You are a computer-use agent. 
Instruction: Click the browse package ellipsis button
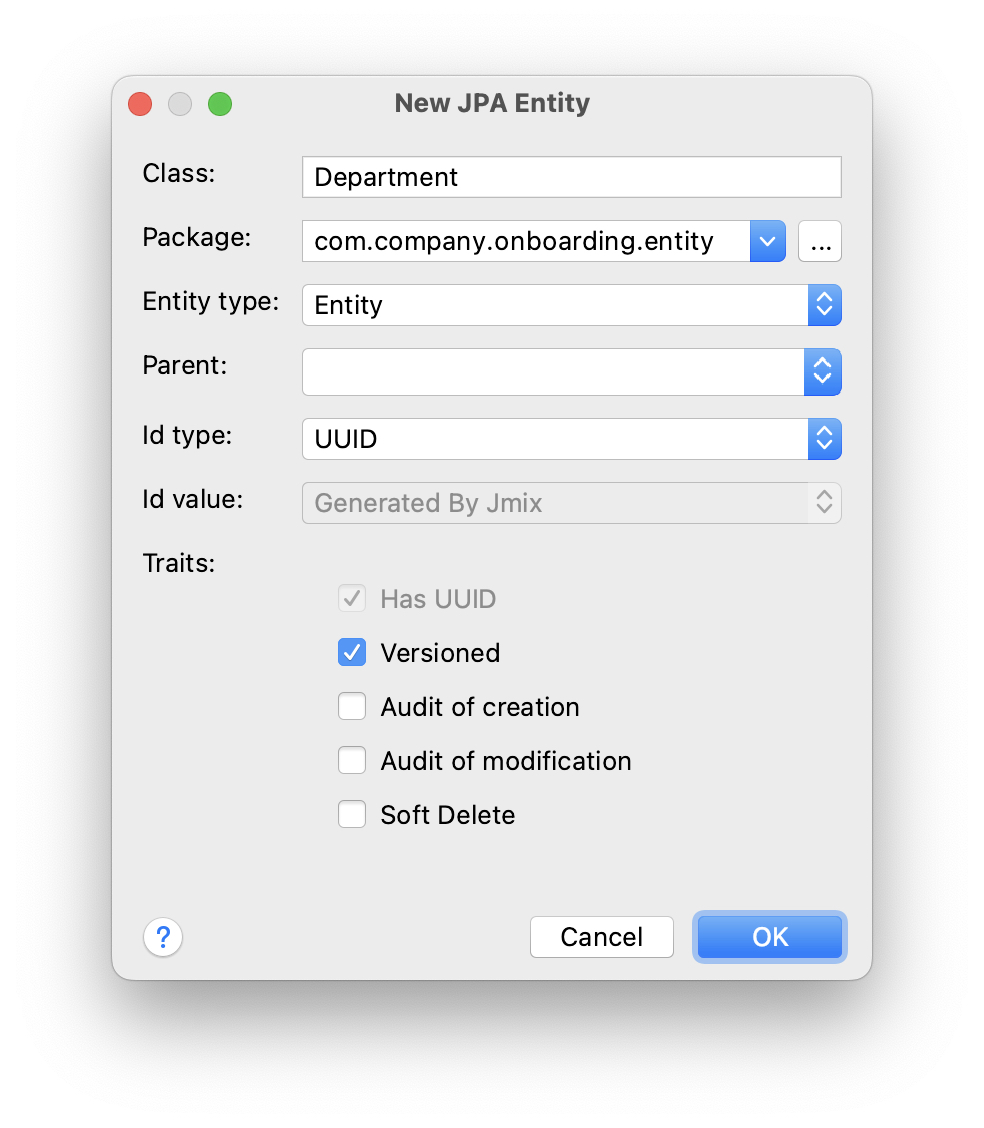(820, 241)
